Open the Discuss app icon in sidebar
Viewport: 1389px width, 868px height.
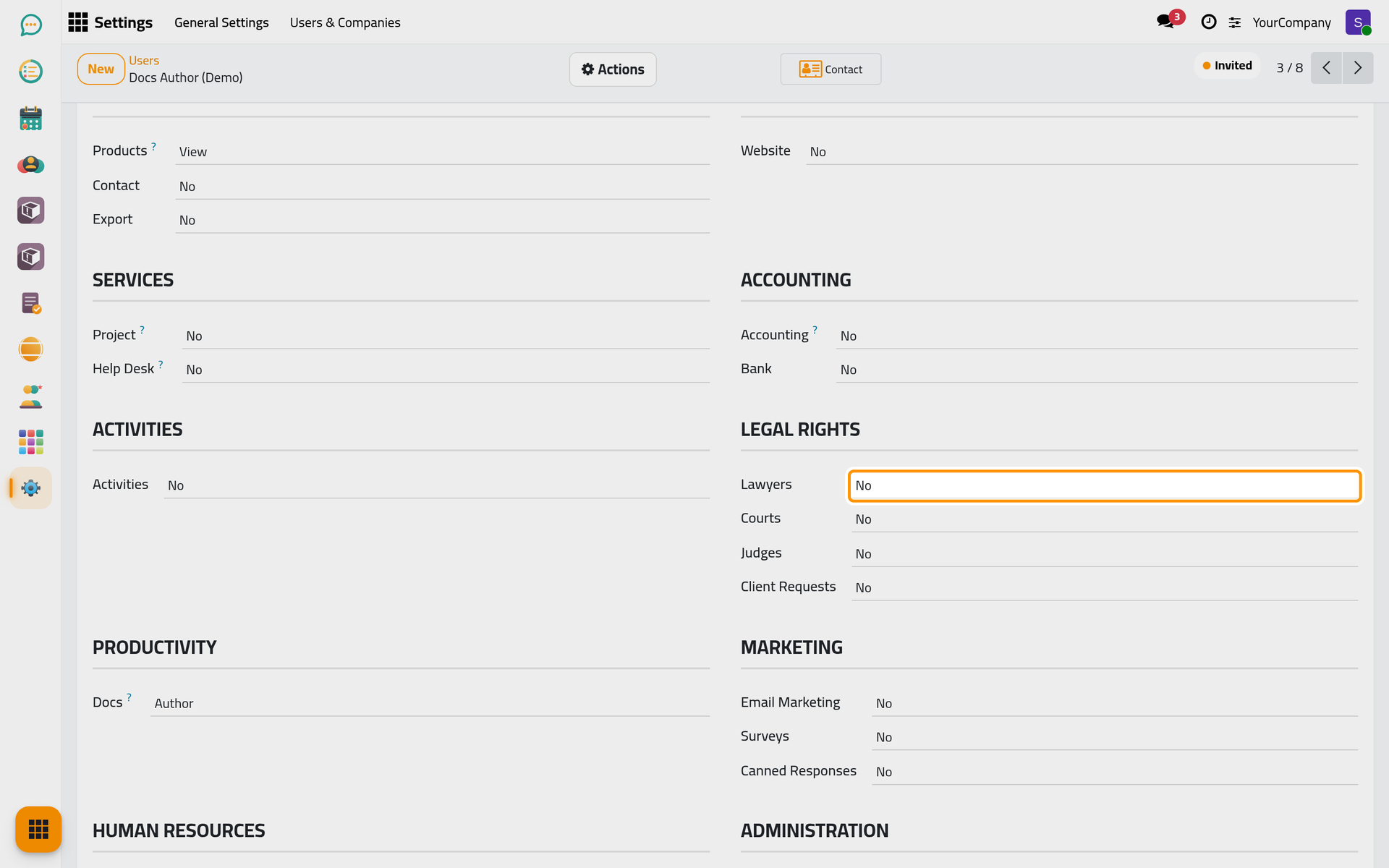[x=30, y=25]
